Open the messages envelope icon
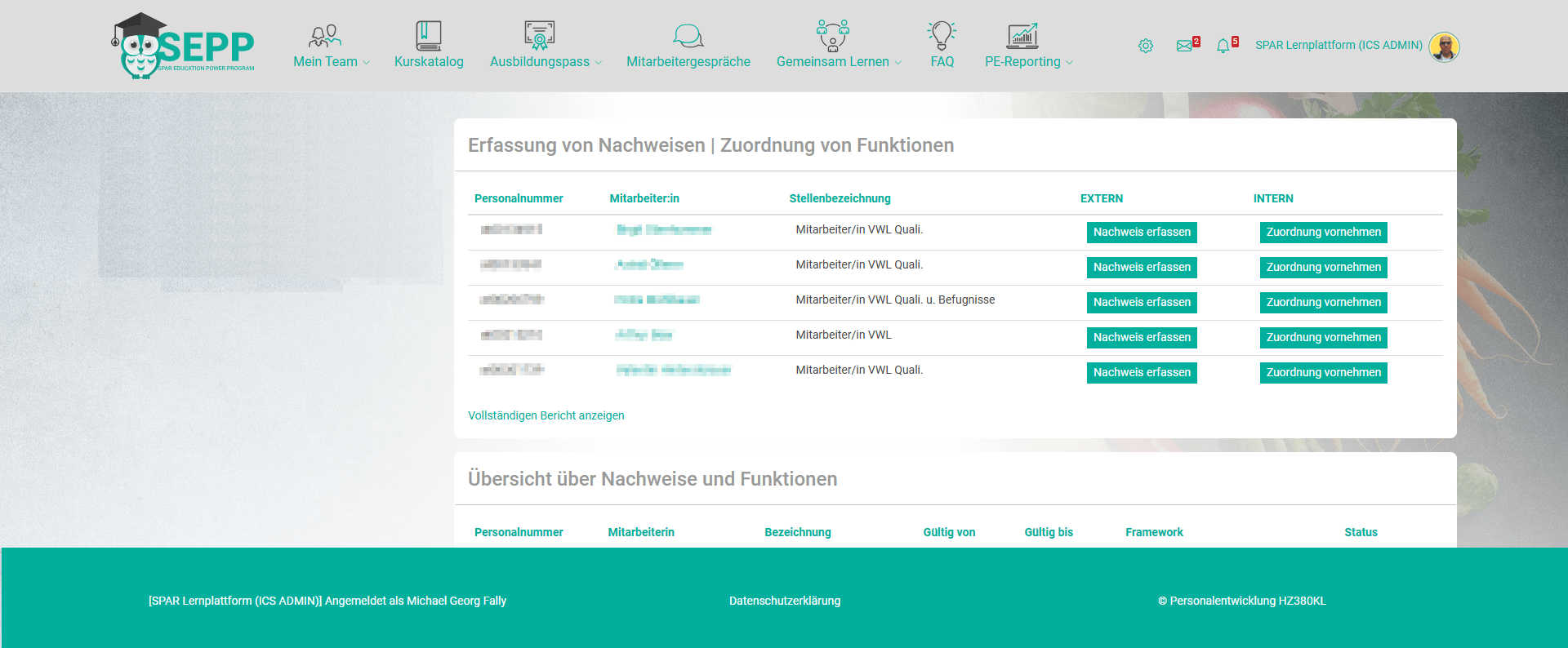 [1184, 46]
